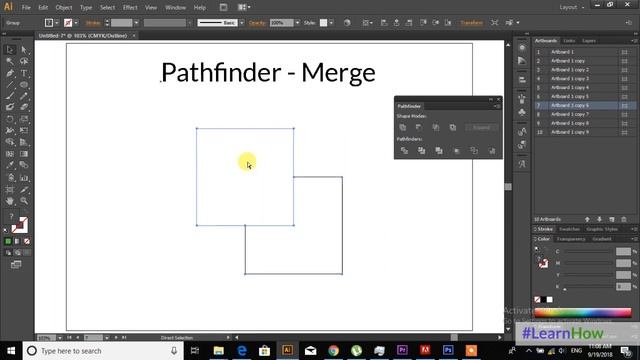
Task: Select the Artboard tool
Action: (x=10, y=189)
